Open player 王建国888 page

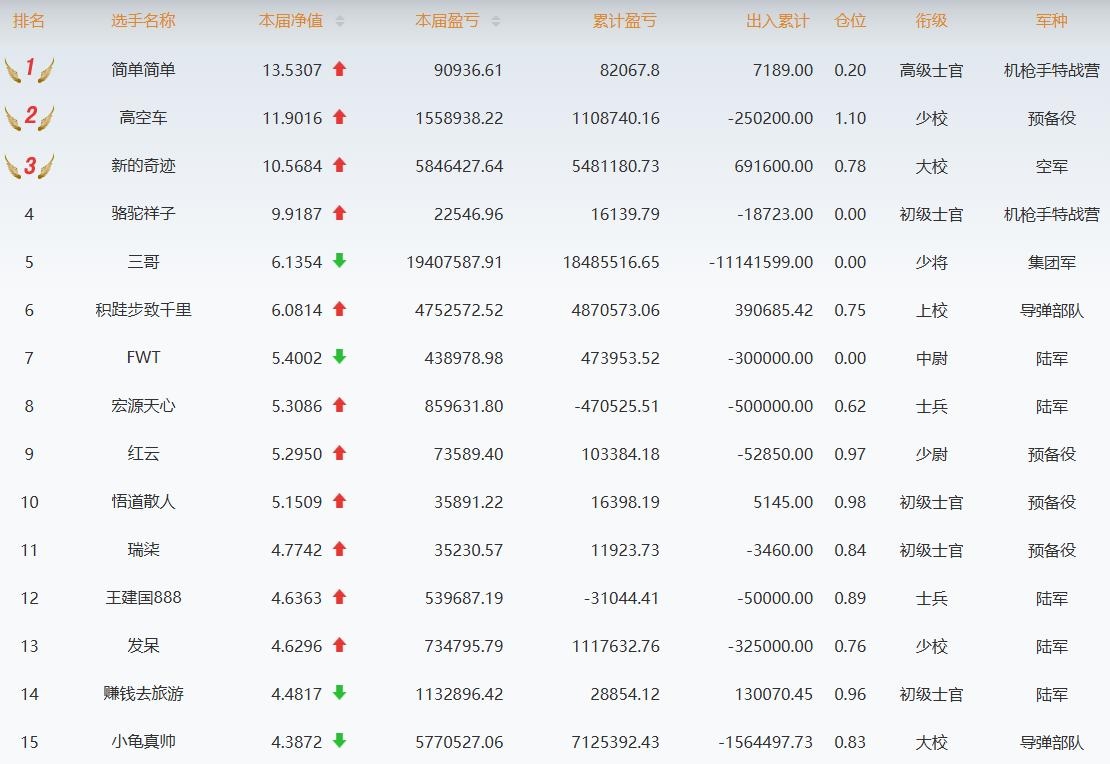tap(143, 598)
